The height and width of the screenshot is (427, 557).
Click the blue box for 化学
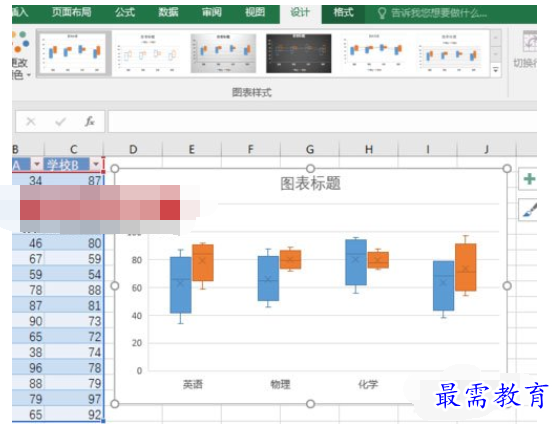pos(356,262)
